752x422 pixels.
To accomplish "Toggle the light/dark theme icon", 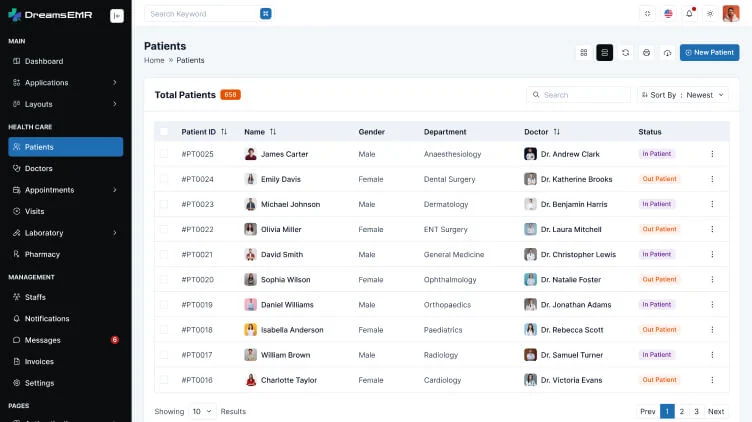I will coord(710,14).
